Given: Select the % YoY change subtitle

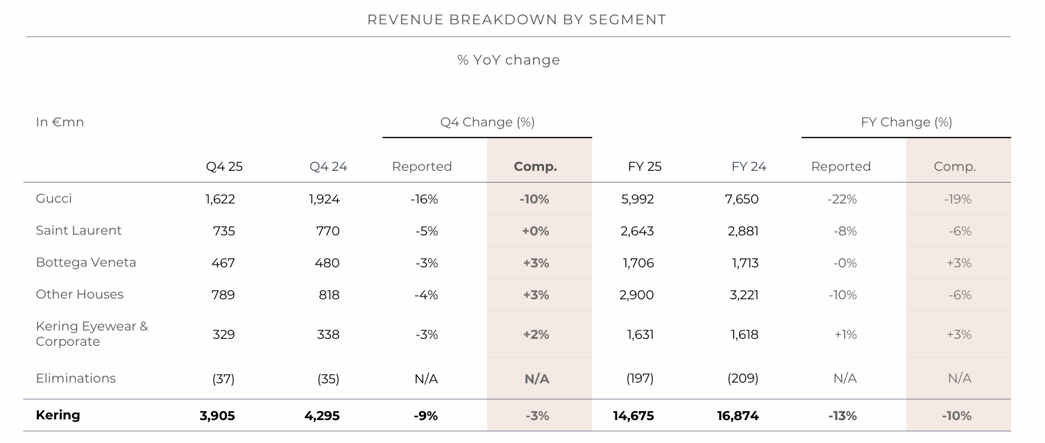Looking at the screenshot, I should [x=508, y=60].
